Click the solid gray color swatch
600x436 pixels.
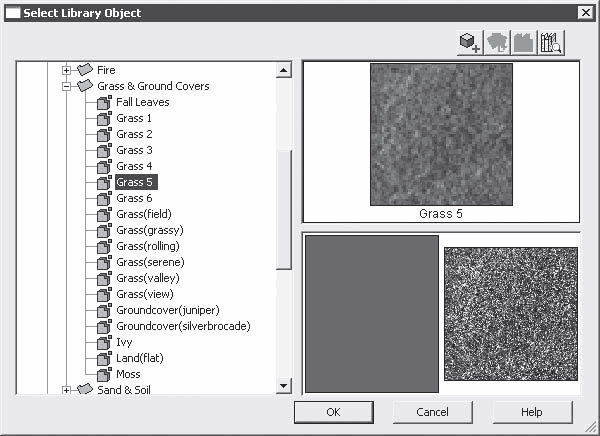click(372, 314)
